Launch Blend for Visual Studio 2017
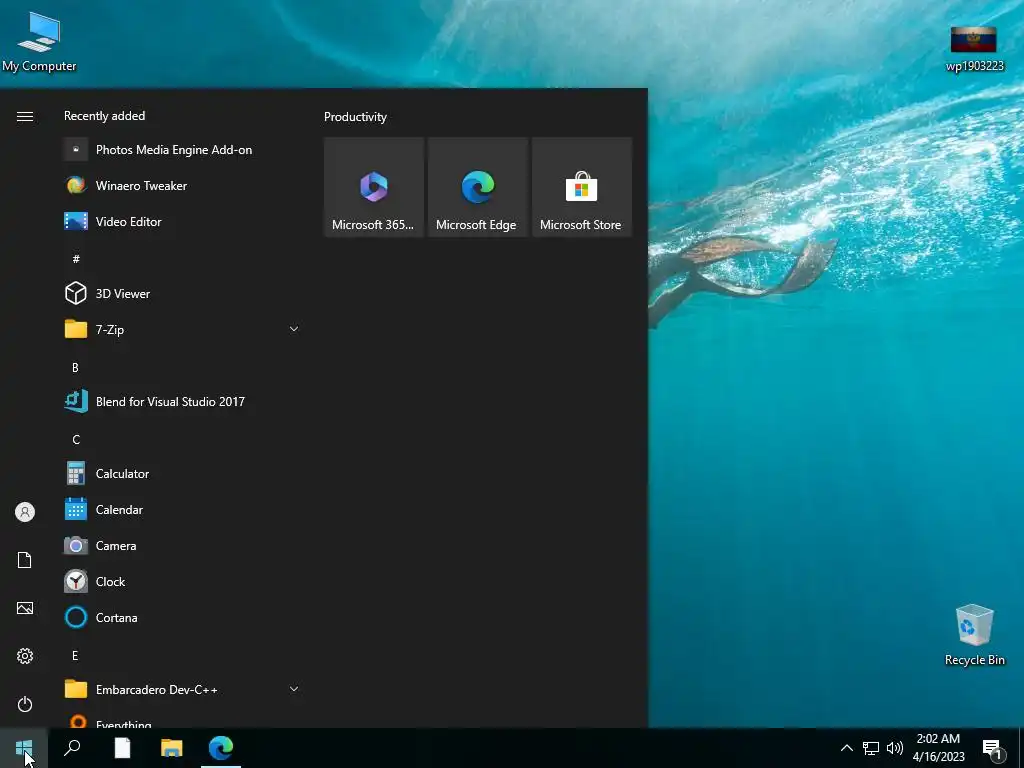The height and width of the screenshot is (768, 1024). 183,402
